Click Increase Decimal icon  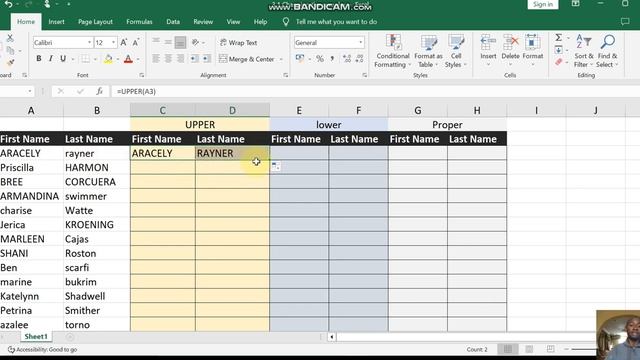pos(347,59)
